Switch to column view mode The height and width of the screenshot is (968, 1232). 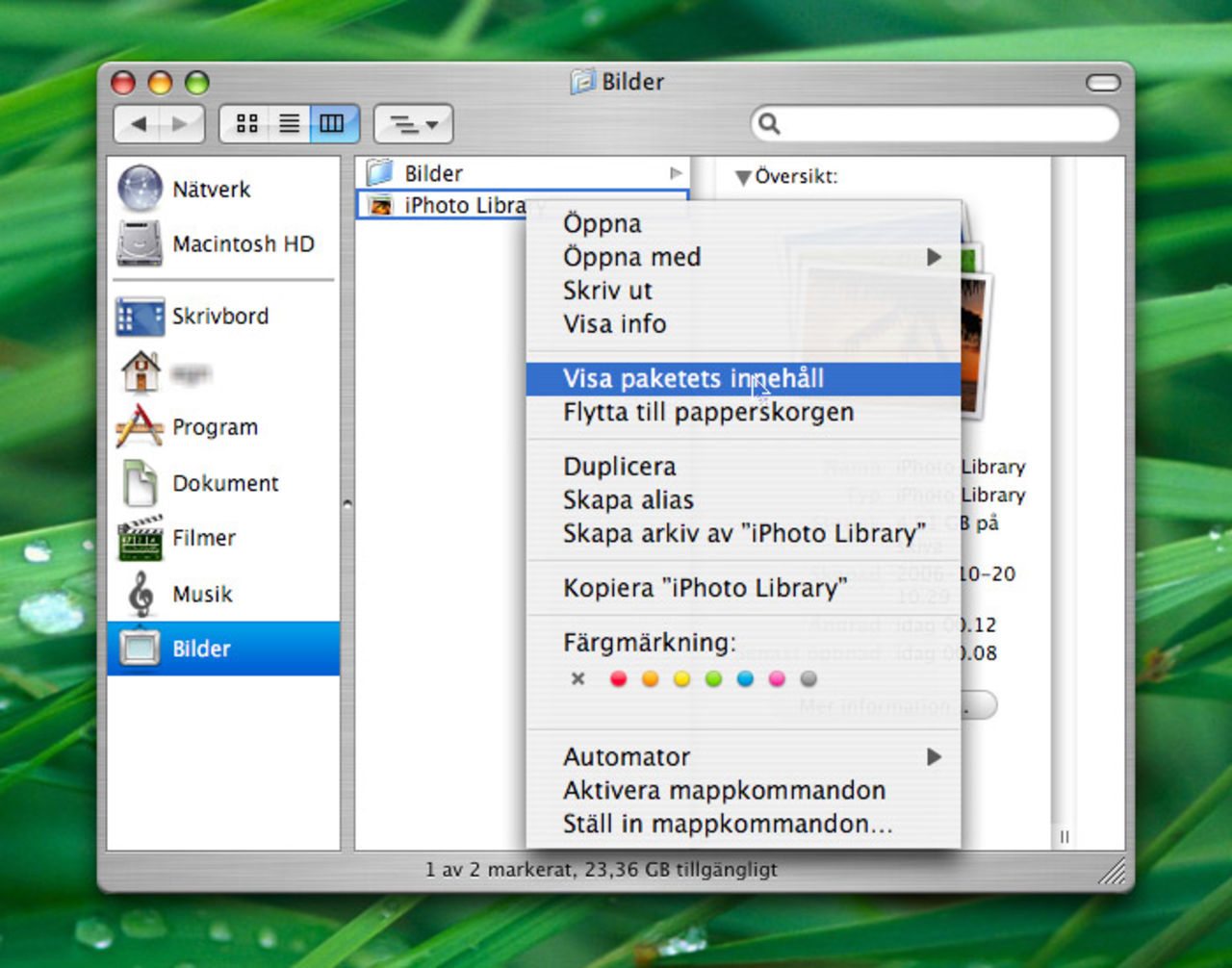(x=332, y=124)
